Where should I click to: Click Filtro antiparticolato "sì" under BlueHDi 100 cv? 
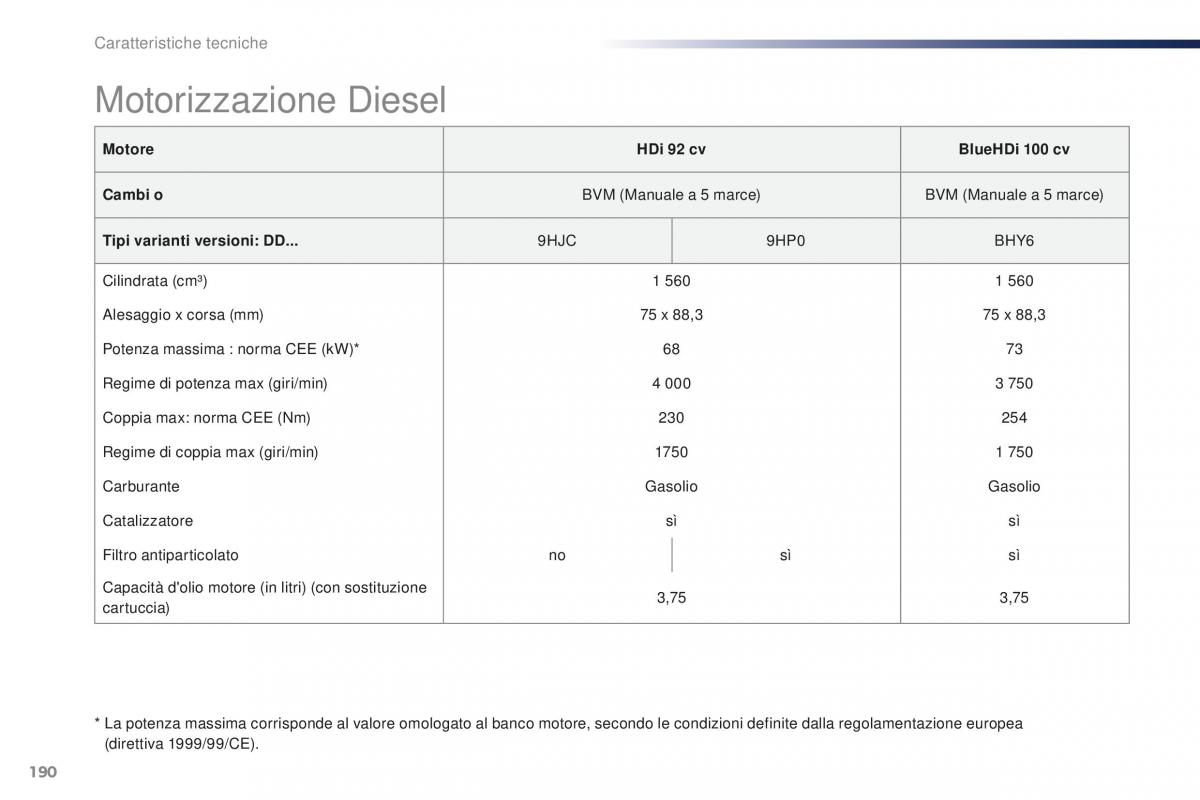pyautogui.click(x=1014, y=555)
